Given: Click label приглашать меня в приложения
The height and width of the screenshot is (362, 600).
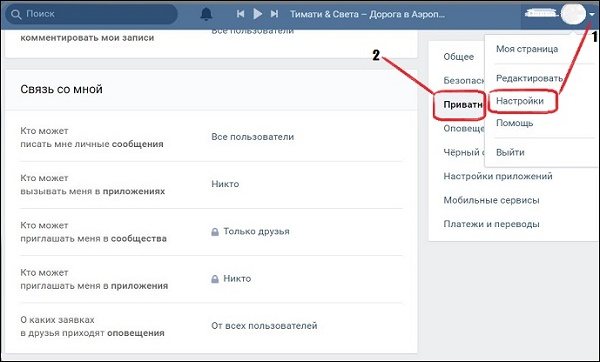Looking at the screenshot, I should tap(94, 286).
